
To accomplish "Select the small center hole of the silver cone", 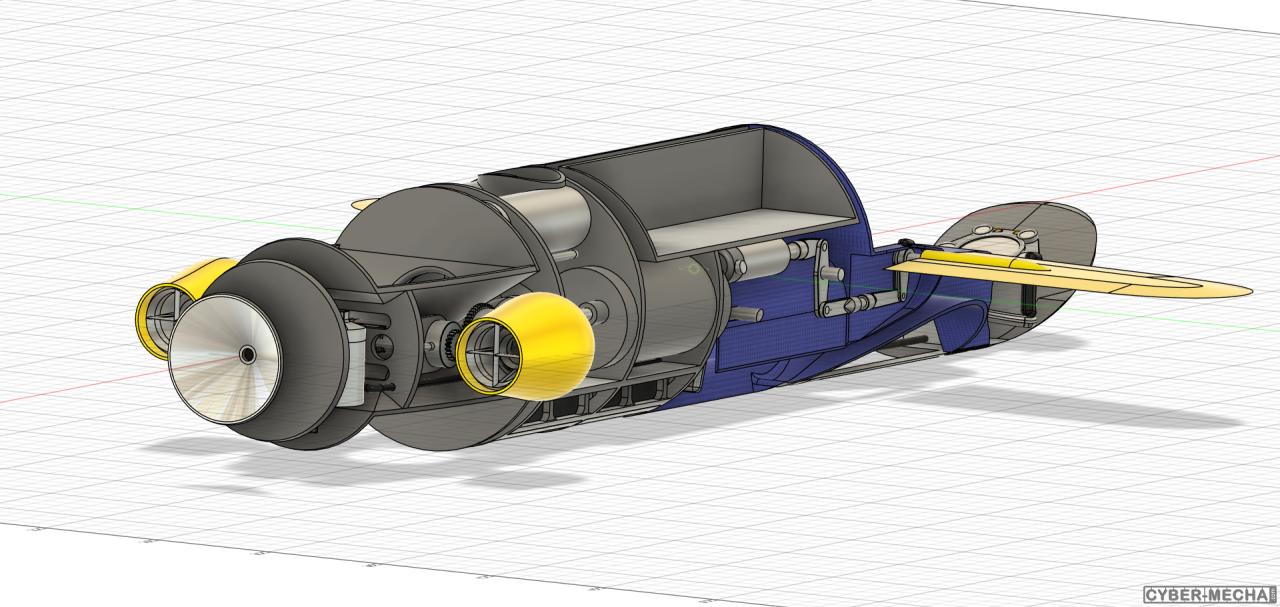I will coord(247,353).
